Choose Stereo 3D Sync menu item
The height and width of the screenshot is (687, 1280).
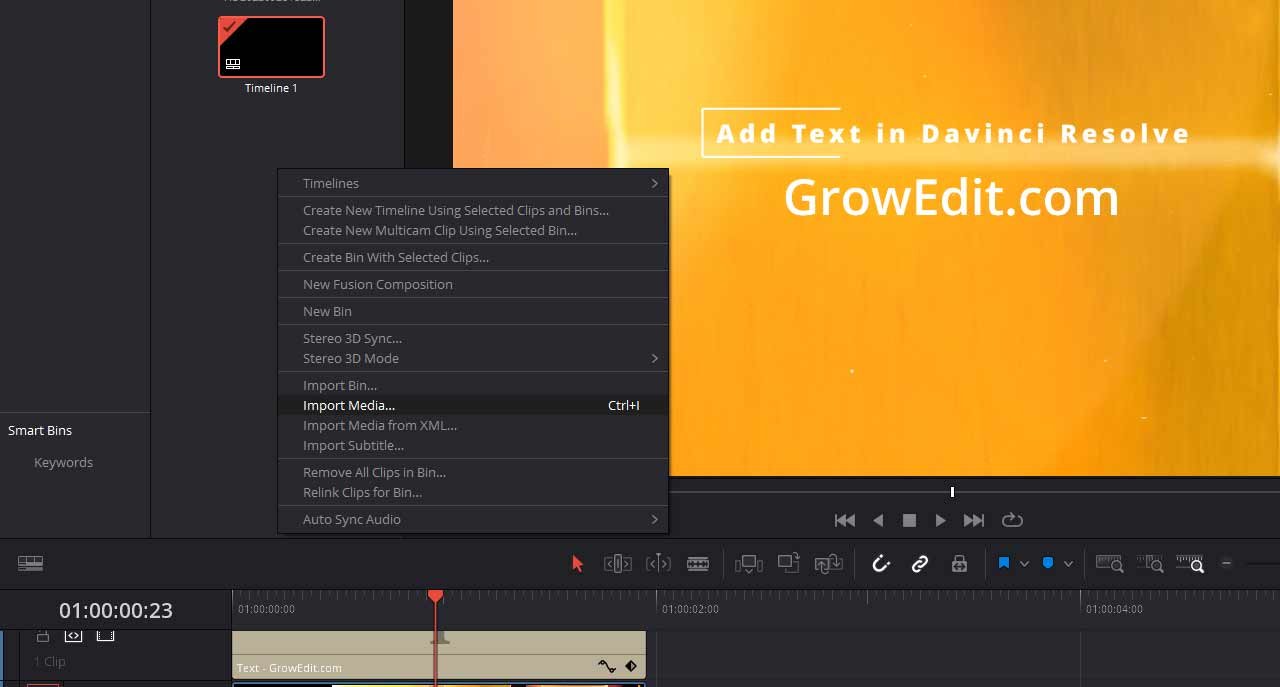(473, 338)
